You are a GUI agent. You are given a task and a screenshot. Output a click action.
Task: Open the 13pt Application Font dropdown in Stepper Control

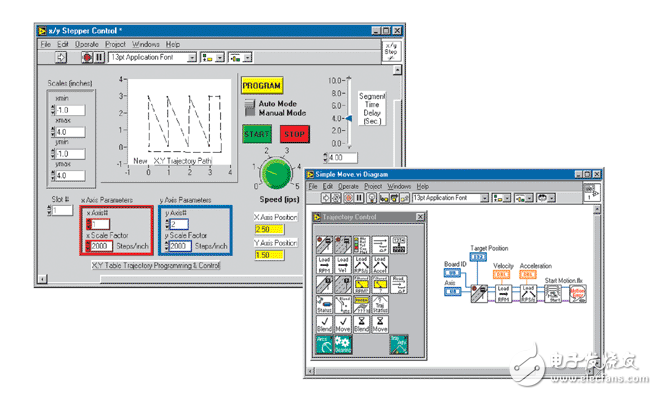coord(153,57)
